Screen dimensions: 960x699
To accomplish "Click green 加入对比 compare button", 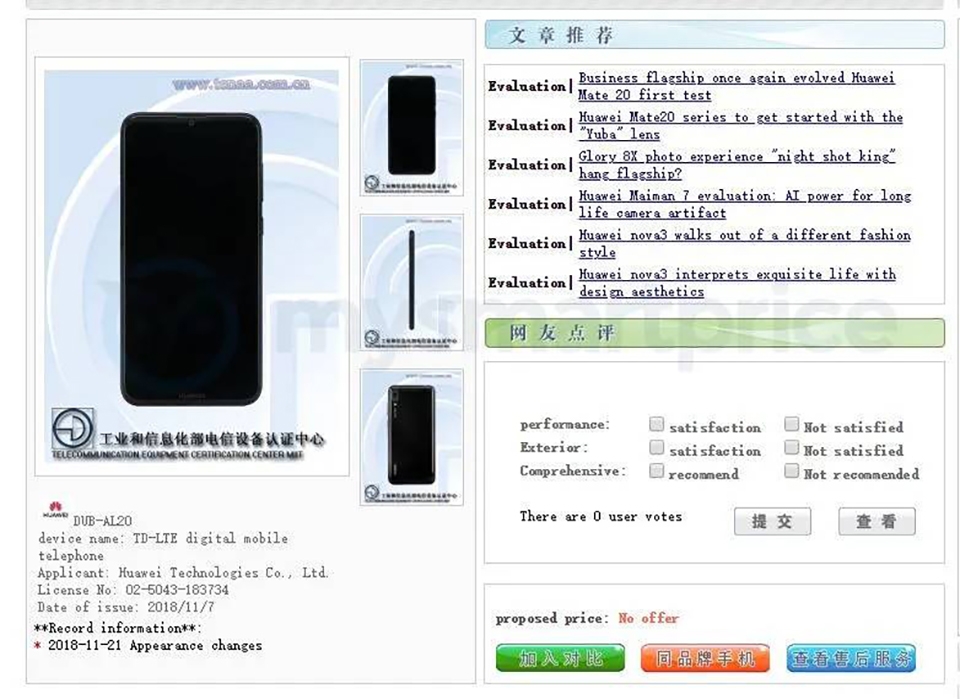I will [x=560, y=658].
